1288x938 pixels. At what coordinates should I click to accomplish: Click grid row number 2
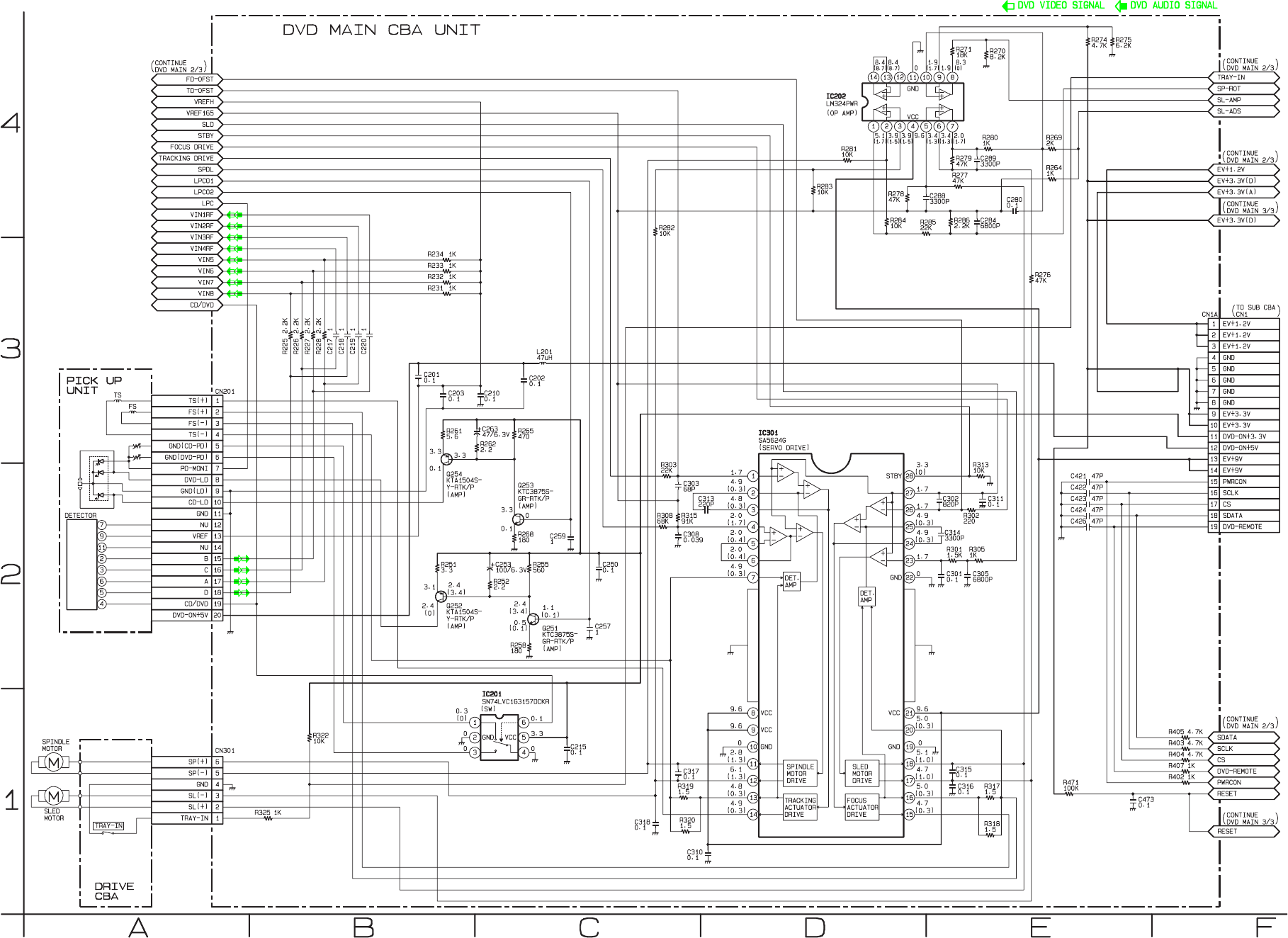[10, 575]
